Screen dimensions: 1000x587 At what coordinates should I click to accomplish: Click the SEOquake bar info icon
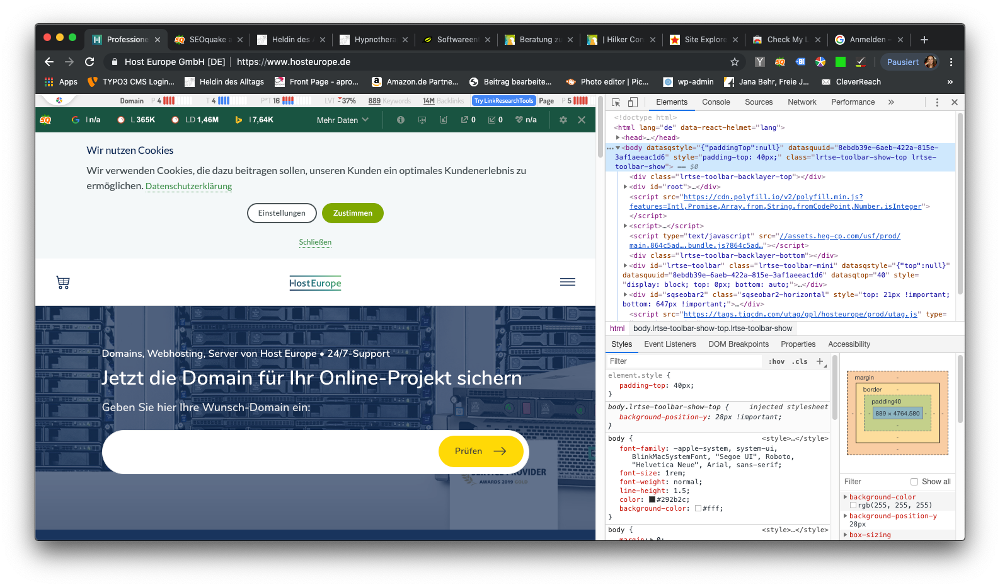(x=401, y=120)
